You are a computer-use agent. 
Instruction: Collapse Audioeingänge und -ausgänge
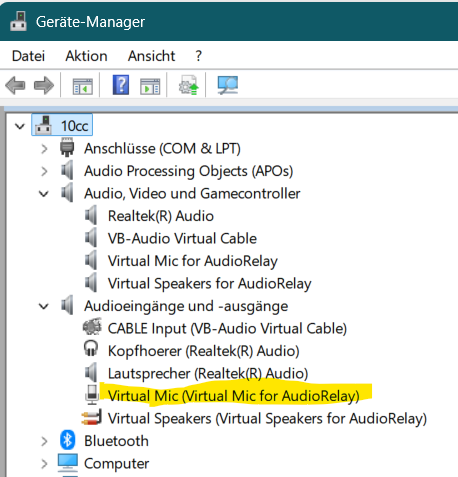[x=44, y=306]
